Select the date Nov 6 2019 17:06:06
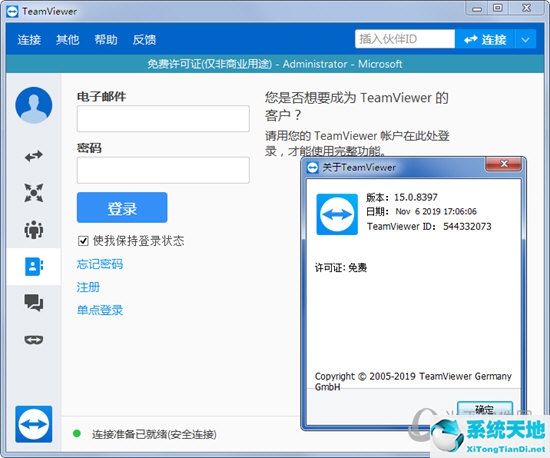Viewport: 550px width, 458px height. coord(436,211)
